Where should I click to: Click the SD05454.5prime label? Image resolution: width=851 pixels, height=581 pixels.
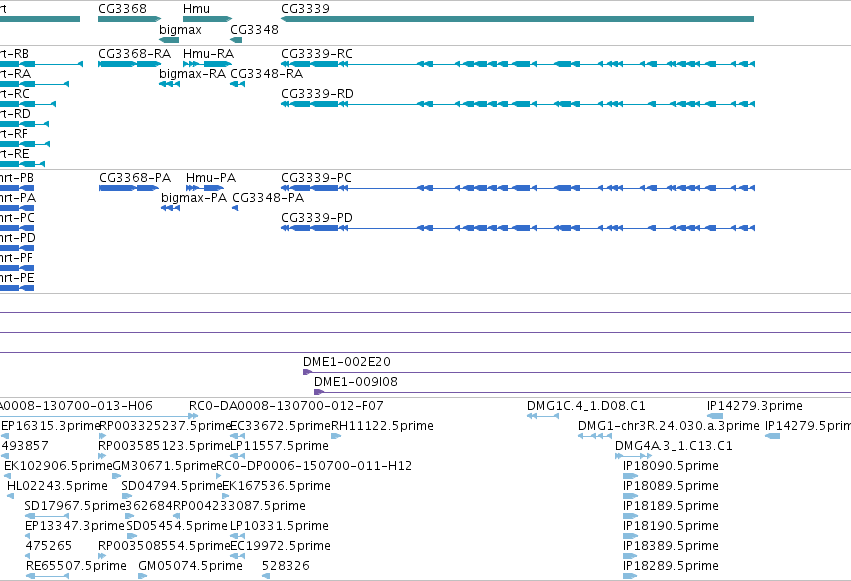(177, 526)
